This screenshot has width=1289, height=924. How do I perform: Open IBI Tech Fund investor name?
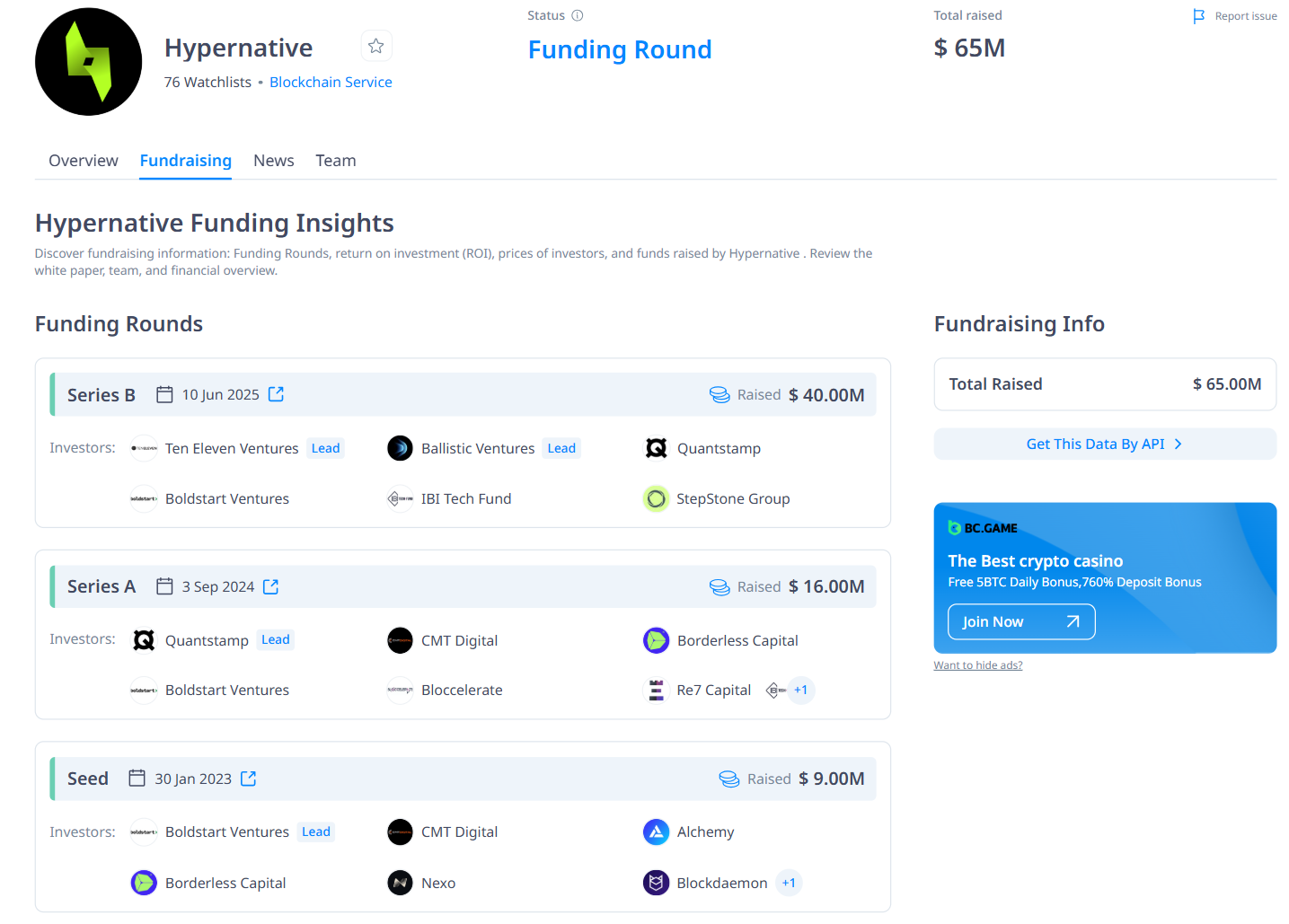pos(466,498)
